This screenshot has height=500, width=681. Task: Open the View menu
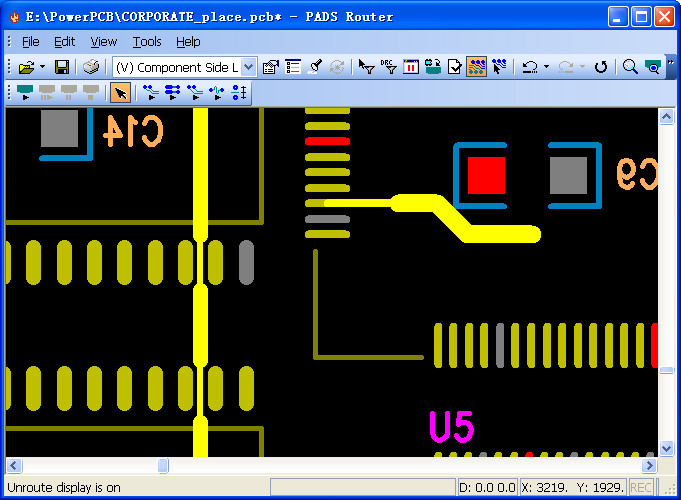click(x=103, y=41)
